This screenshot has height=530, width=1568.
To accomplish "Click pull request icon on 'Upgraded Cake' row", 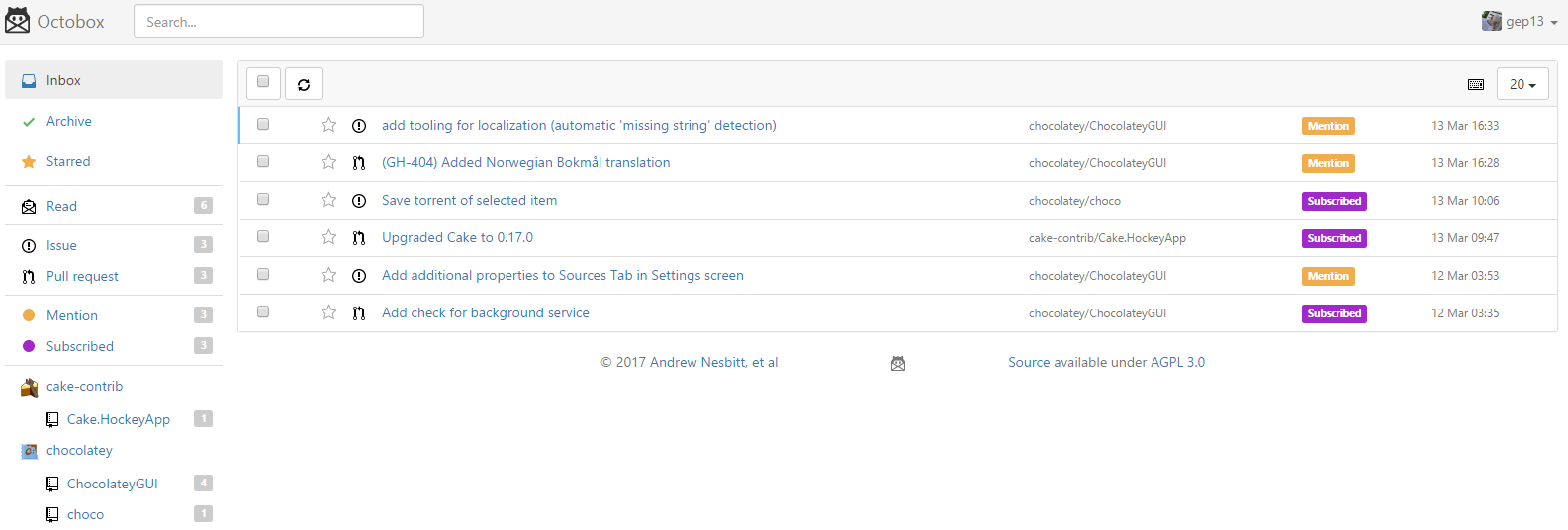I will (359, 238).
